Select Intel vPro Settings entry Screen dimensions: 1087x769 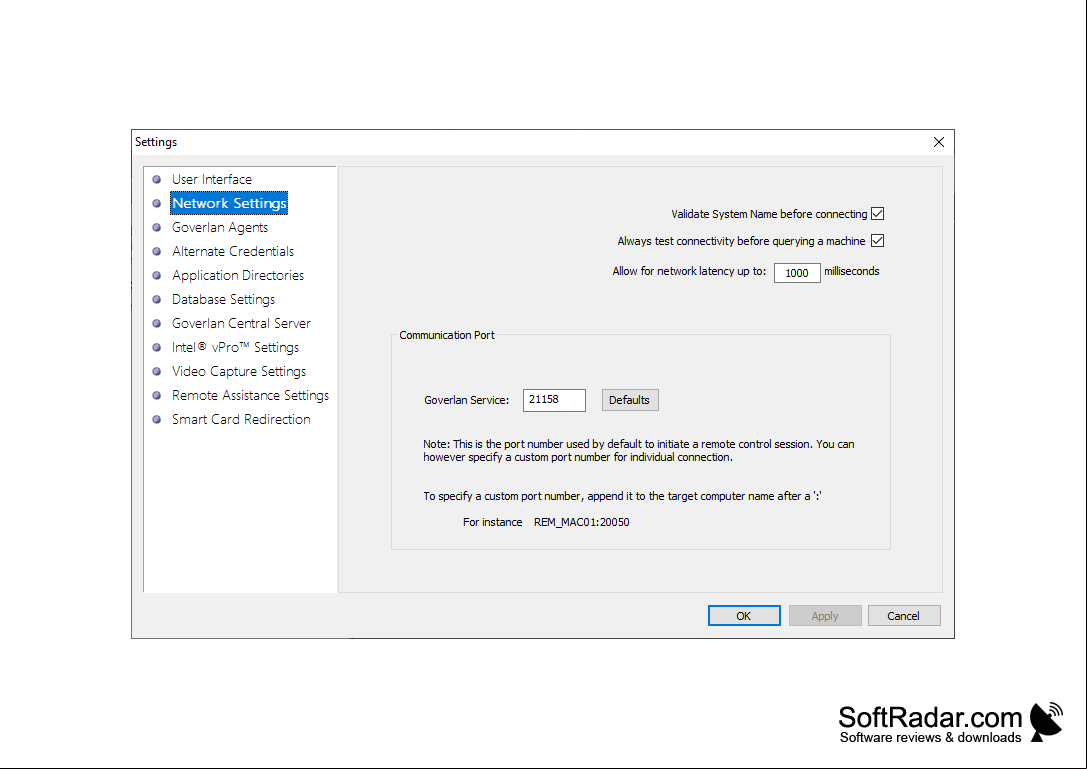[x=235, y=347]
